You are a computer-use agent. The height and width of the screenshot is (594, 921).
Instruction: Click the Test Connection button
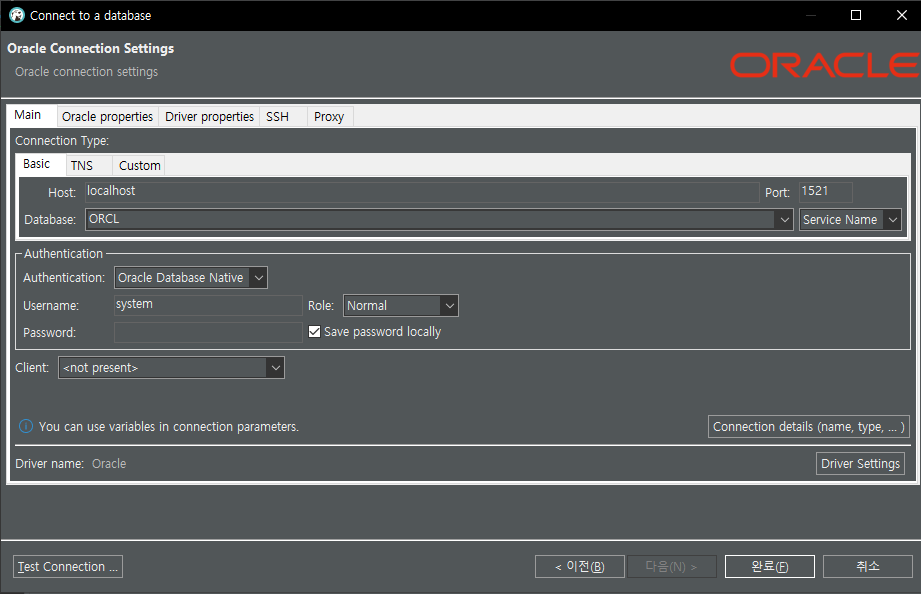click(x=68, y=566)
